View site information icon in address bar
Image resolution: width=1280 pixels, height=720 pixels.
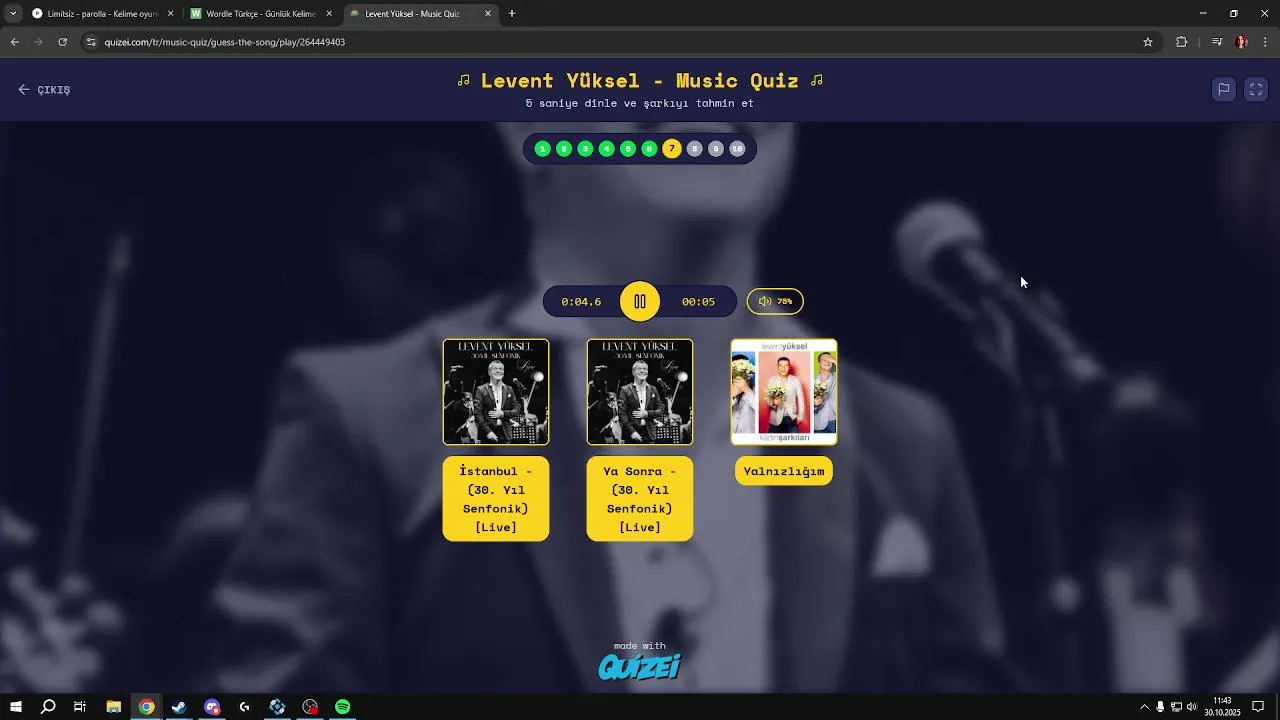[x=91, y=42]
